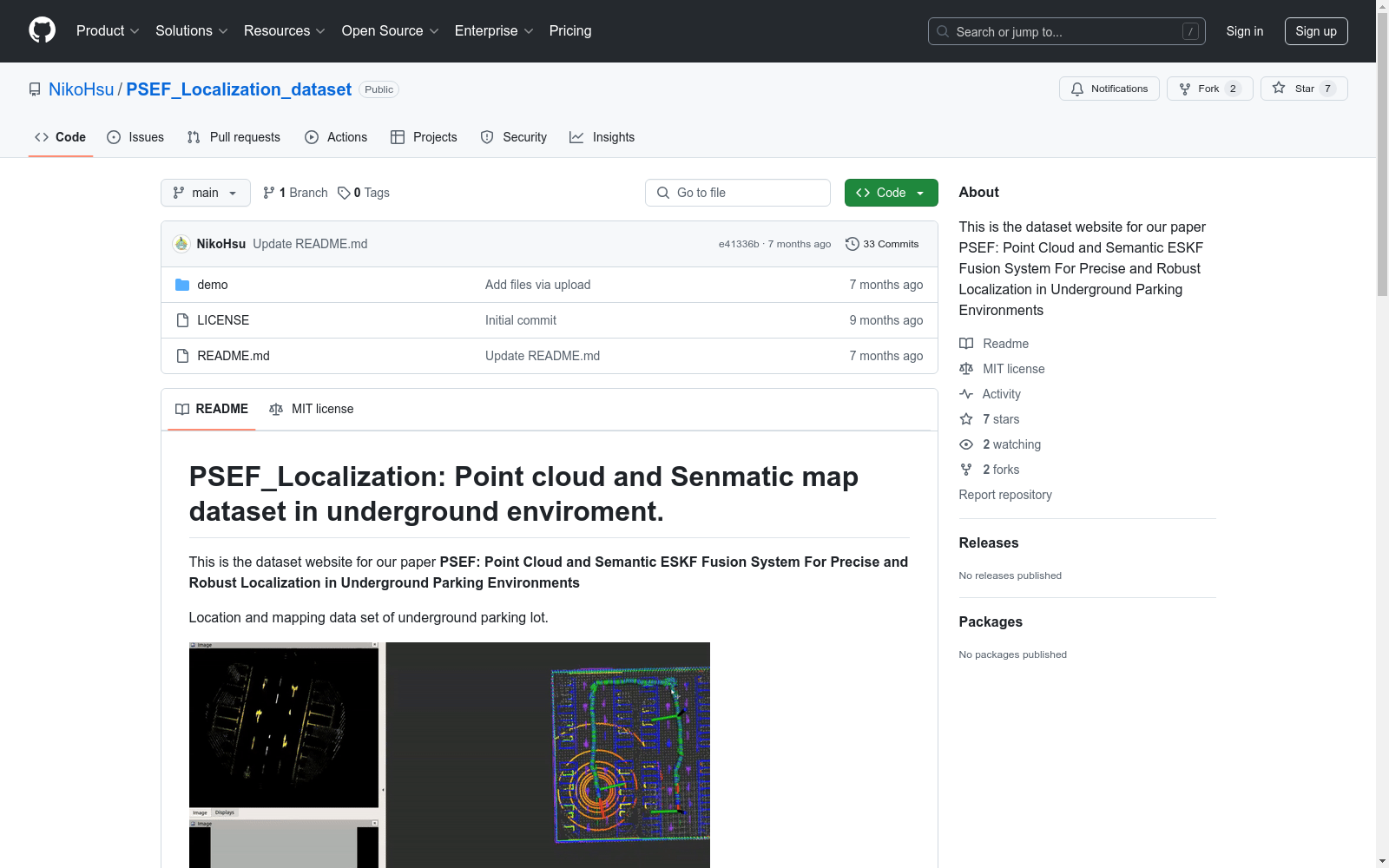Screen dimensions: 1389x868
Task: Expand the Solutions dropdown
Action: pyautogui.click(x=192, y=31)
